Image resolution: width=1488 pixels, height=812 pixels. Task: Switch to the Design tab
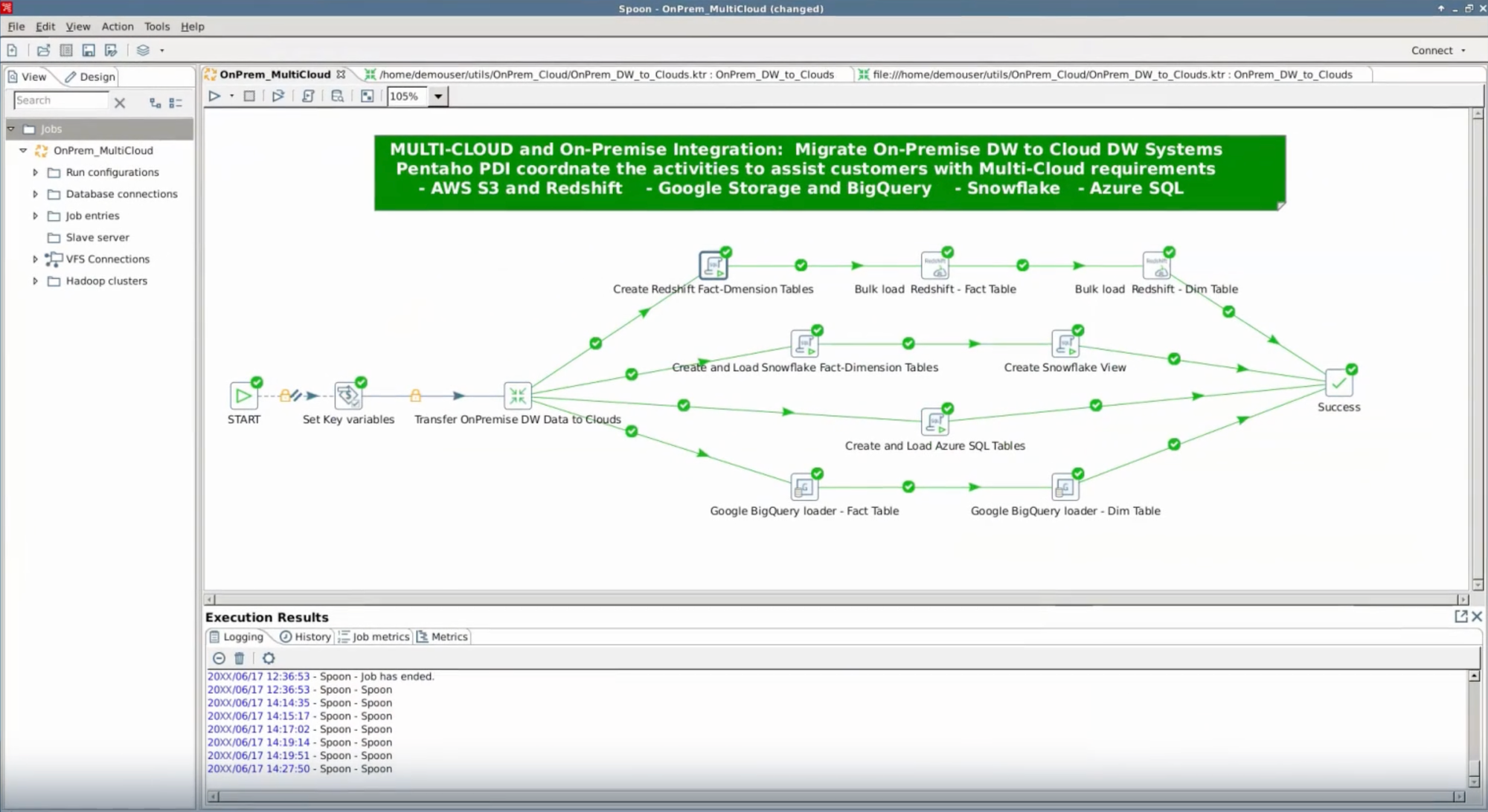[x=91, y=77]
